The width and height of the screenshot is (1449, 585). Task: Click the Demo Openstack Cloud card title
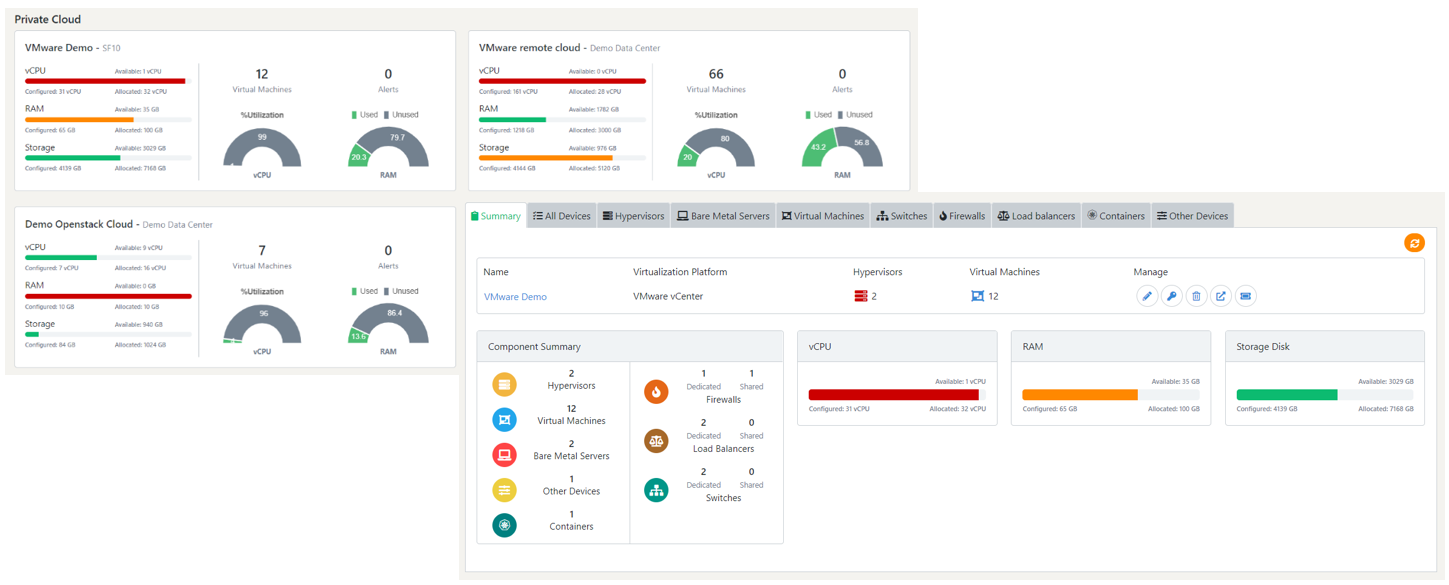(78, 224)
